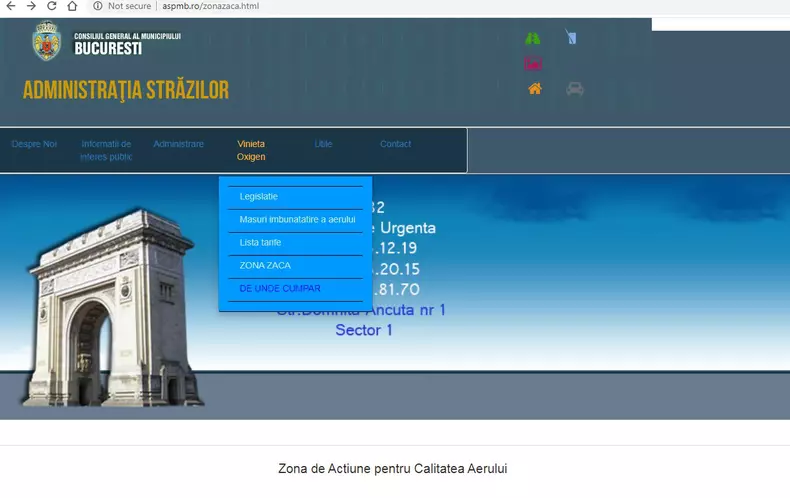This screenshot has height=498, width=790.
Task: Click the browser home button
Action: pyautogui.click(x=72, y=6)
